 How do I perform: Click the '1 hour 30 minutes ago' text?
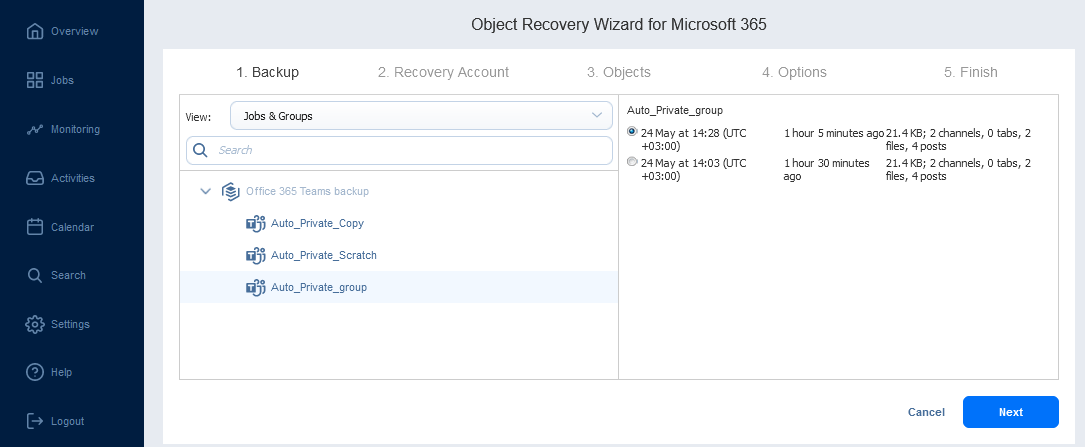(x=827, y=170)
